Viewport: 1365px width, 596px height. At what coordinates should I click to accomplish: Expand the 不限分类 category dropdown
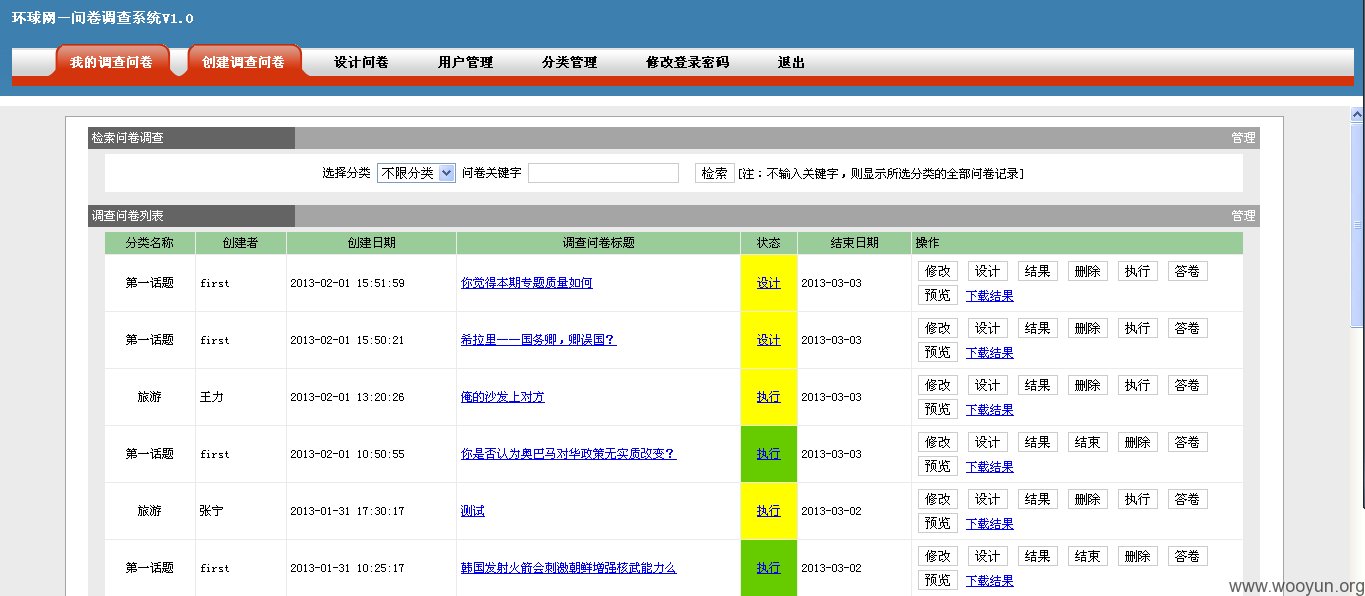pyautogui.click(x=416, y=173)
